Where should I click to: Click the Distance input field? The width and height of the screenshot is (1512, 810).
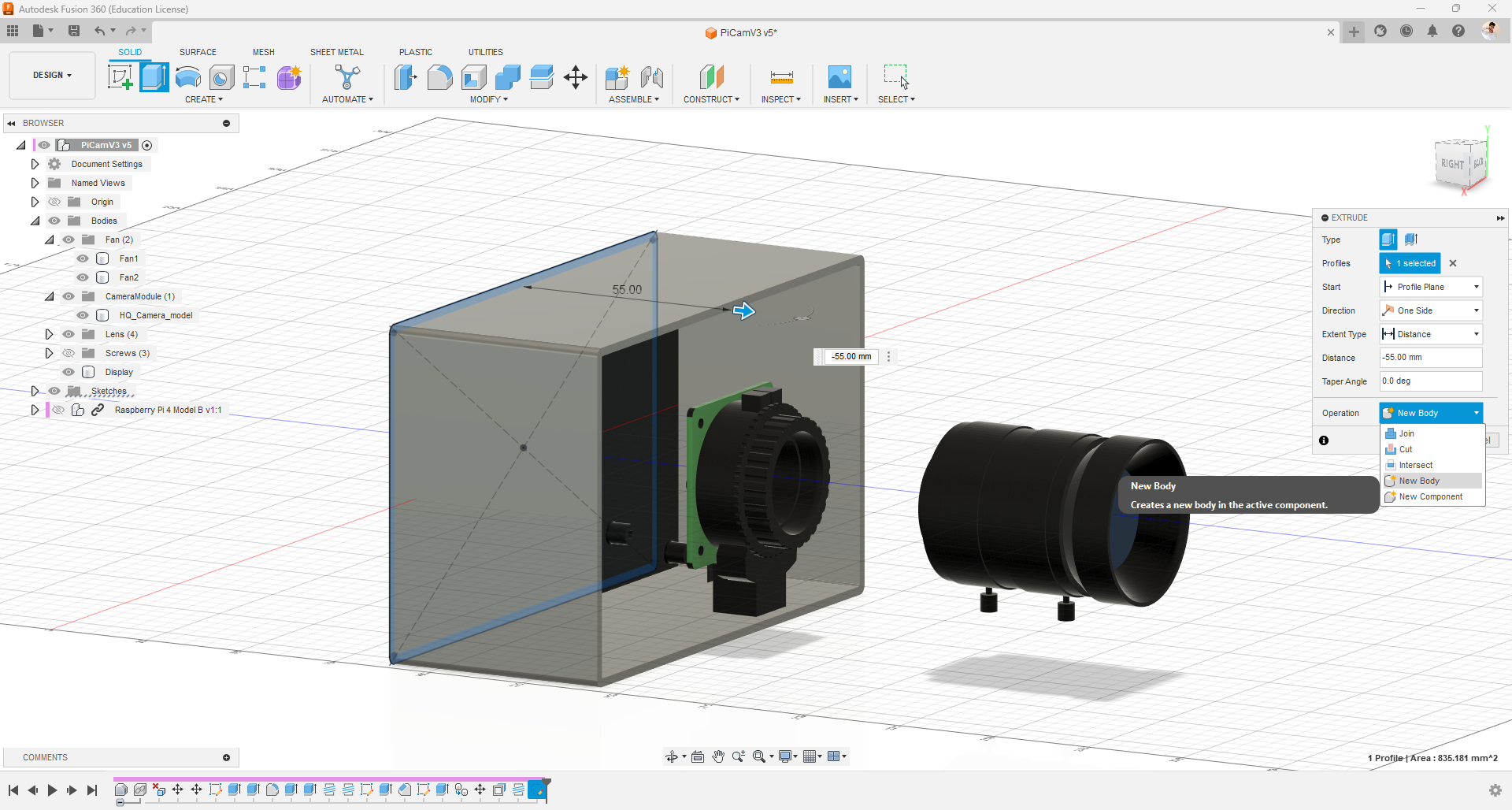(1431, 358)
